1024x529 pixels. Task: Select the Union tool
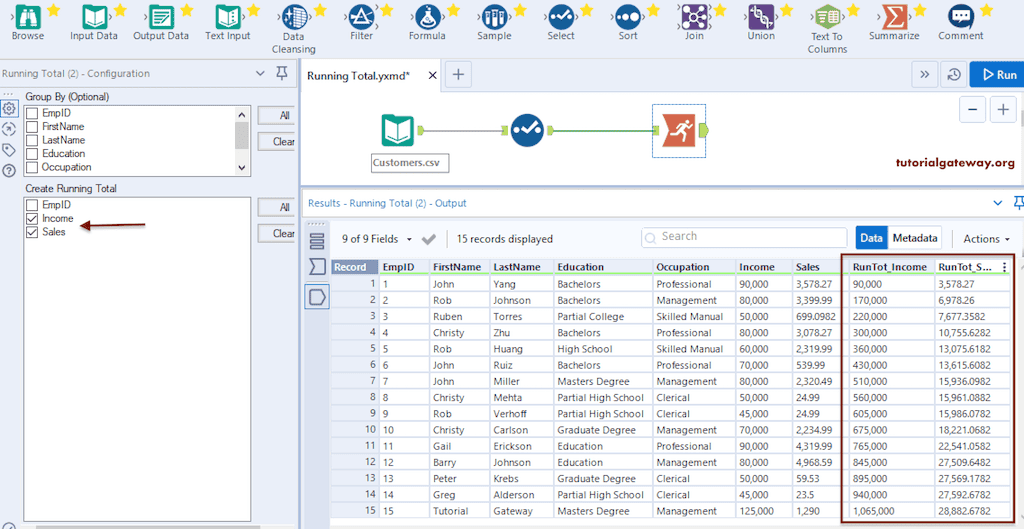761,16
